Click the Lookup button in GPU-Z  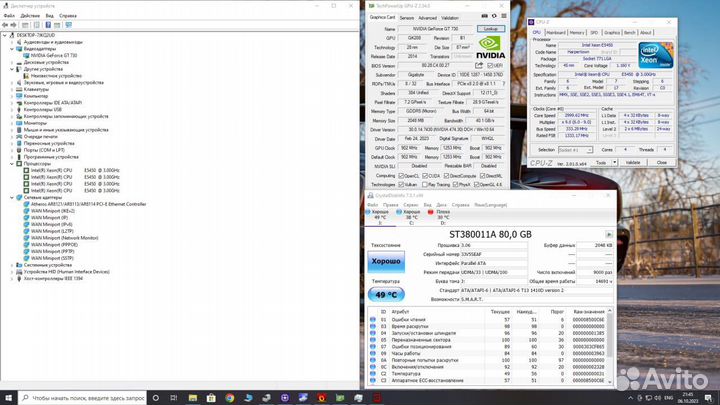pos(490,28)
